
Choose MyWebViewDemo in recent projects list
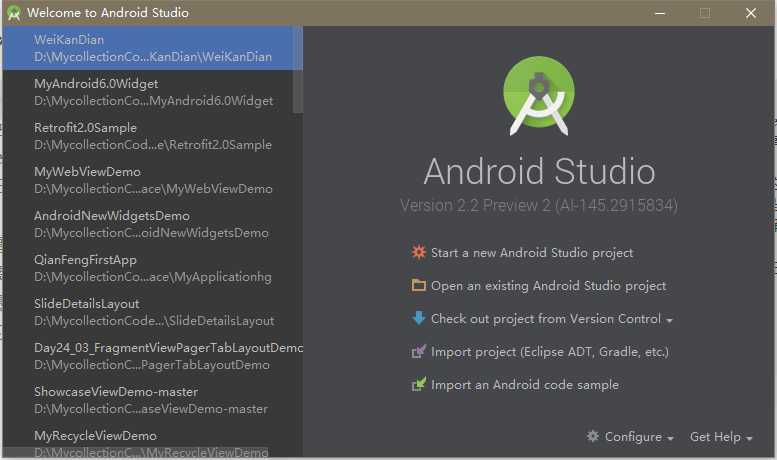click(x=150, y=180)
